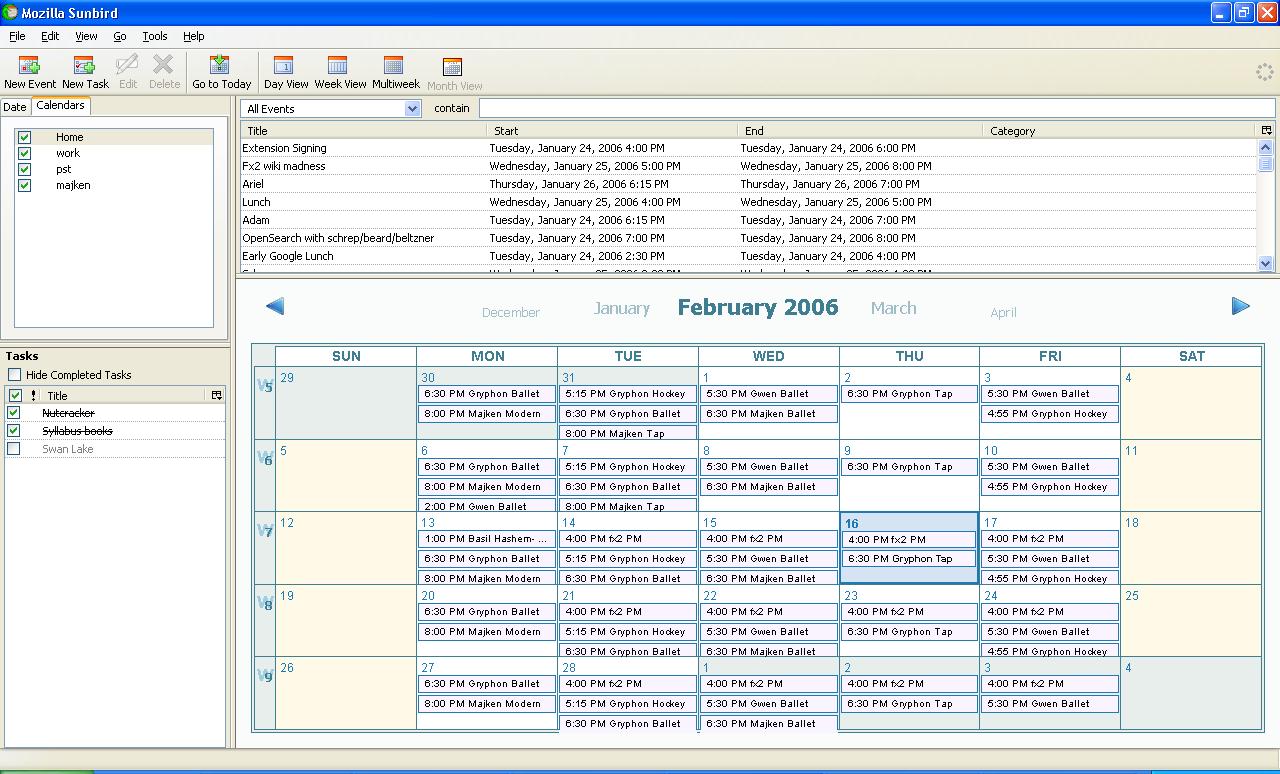Open column picker in event list header

[1266, 130]
